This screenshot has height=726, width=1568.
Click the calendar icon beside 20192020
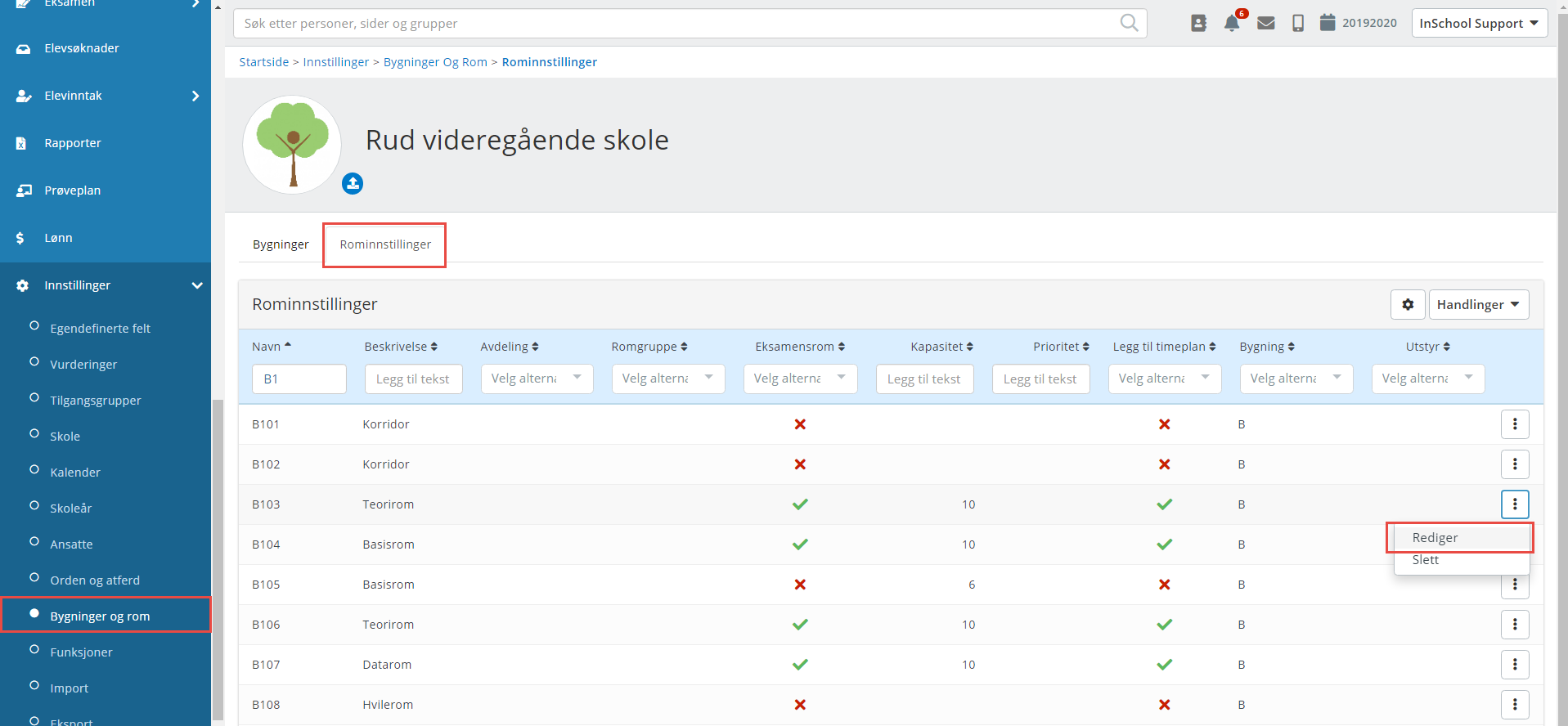[1328, 22]
